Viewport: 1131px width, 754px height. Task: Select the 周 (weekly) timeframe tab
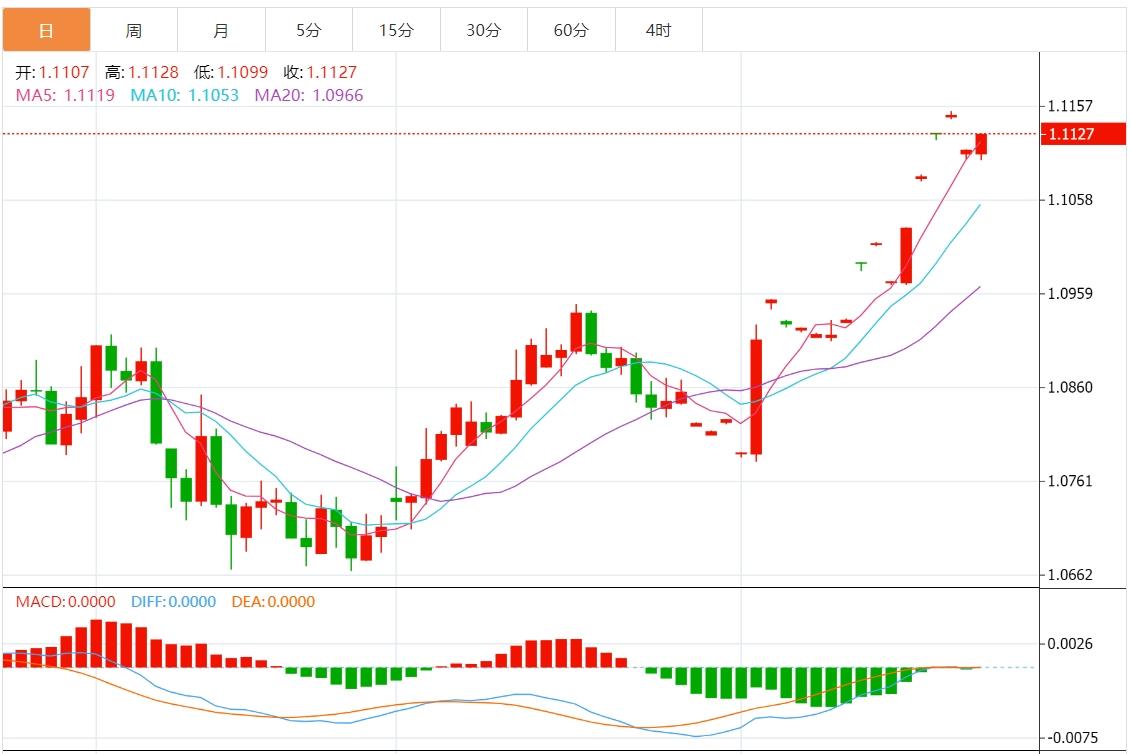(134, 31)
